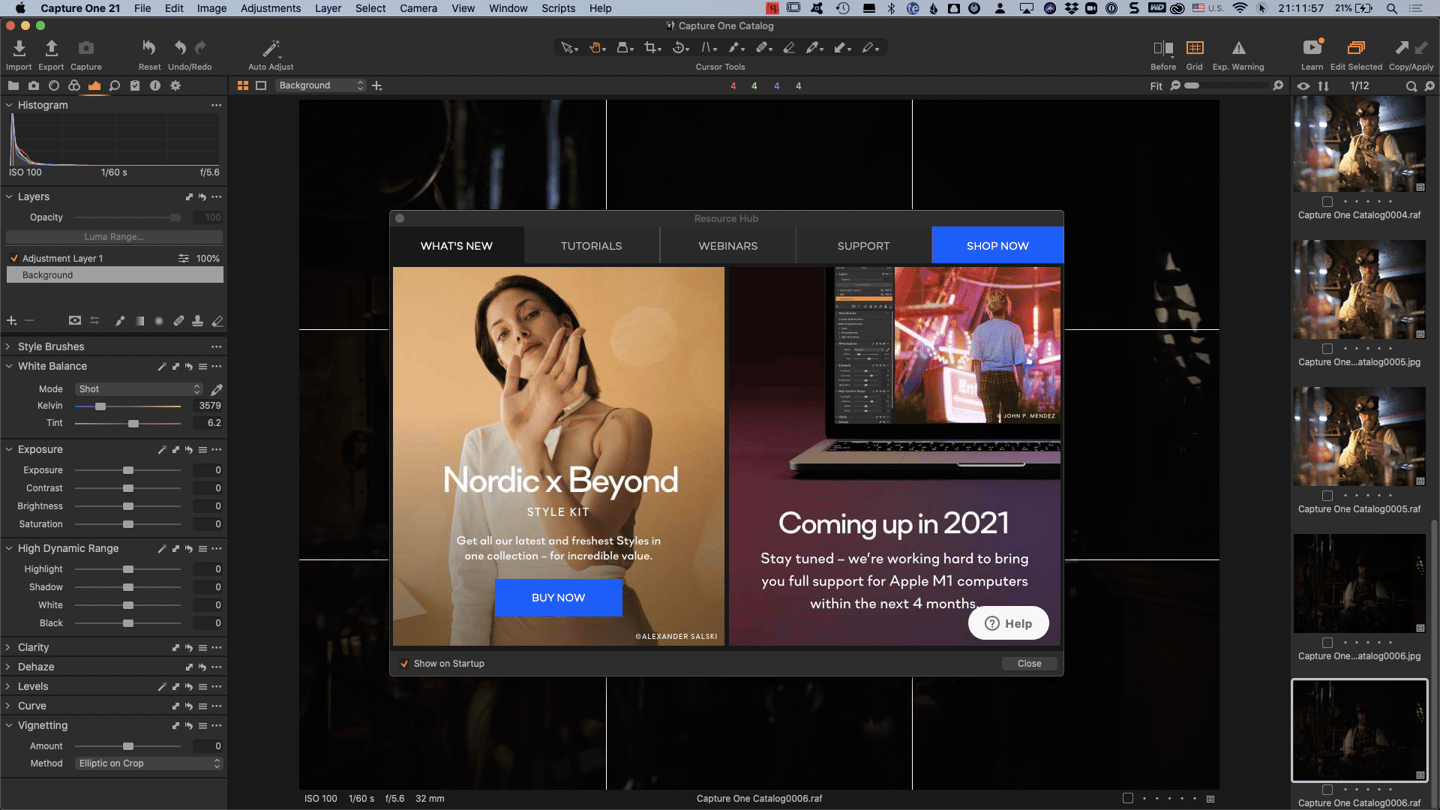Open the Background layer selector dropdown

pyautogui.click(x=321, y=86)
